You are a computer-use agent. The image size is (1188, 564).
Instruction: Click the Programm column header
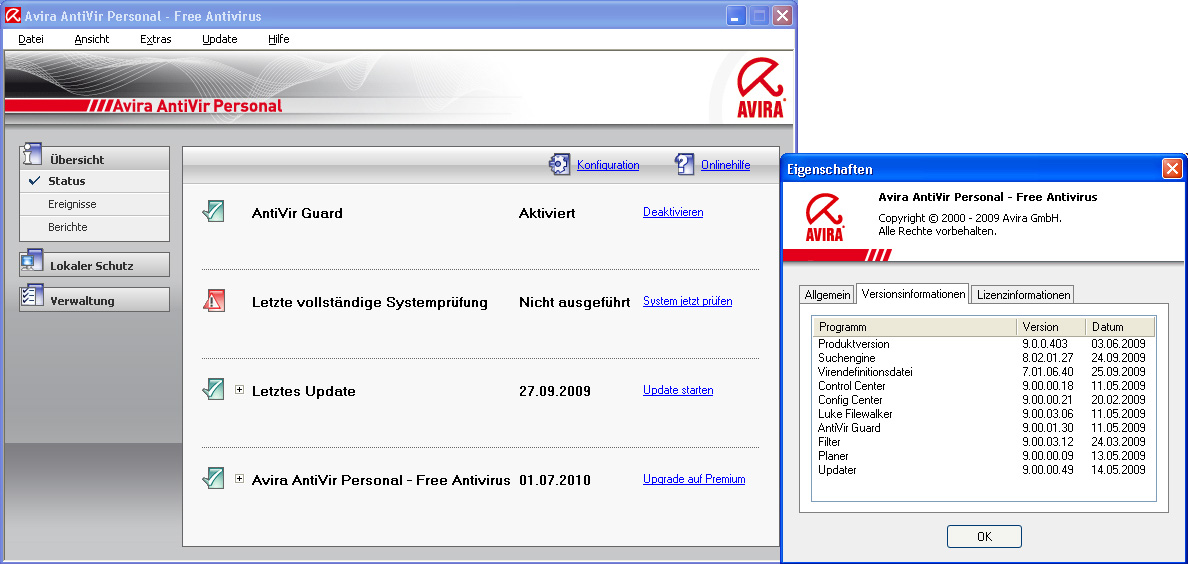914,327
